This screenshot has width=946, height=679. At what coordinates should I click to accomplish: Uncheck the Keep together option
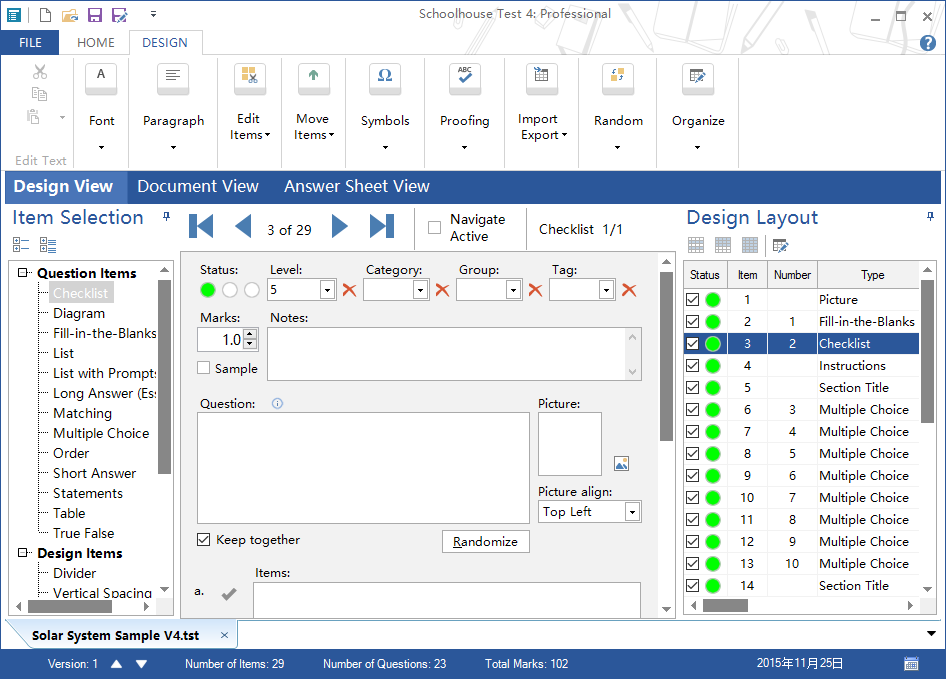click(x=204, y=540)
